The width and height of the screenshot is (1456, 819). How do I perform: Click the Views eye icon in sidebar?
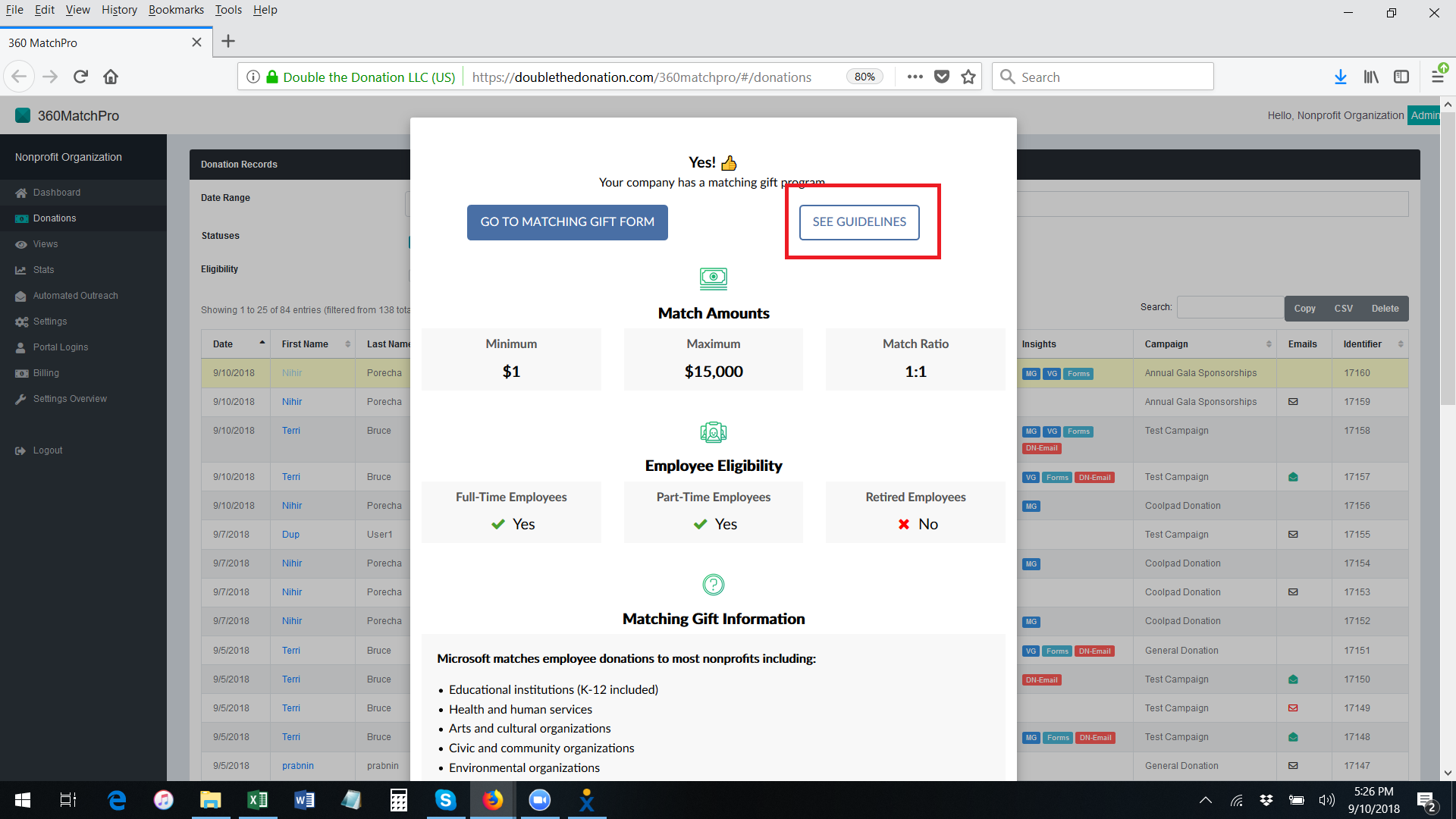(21, 244)
